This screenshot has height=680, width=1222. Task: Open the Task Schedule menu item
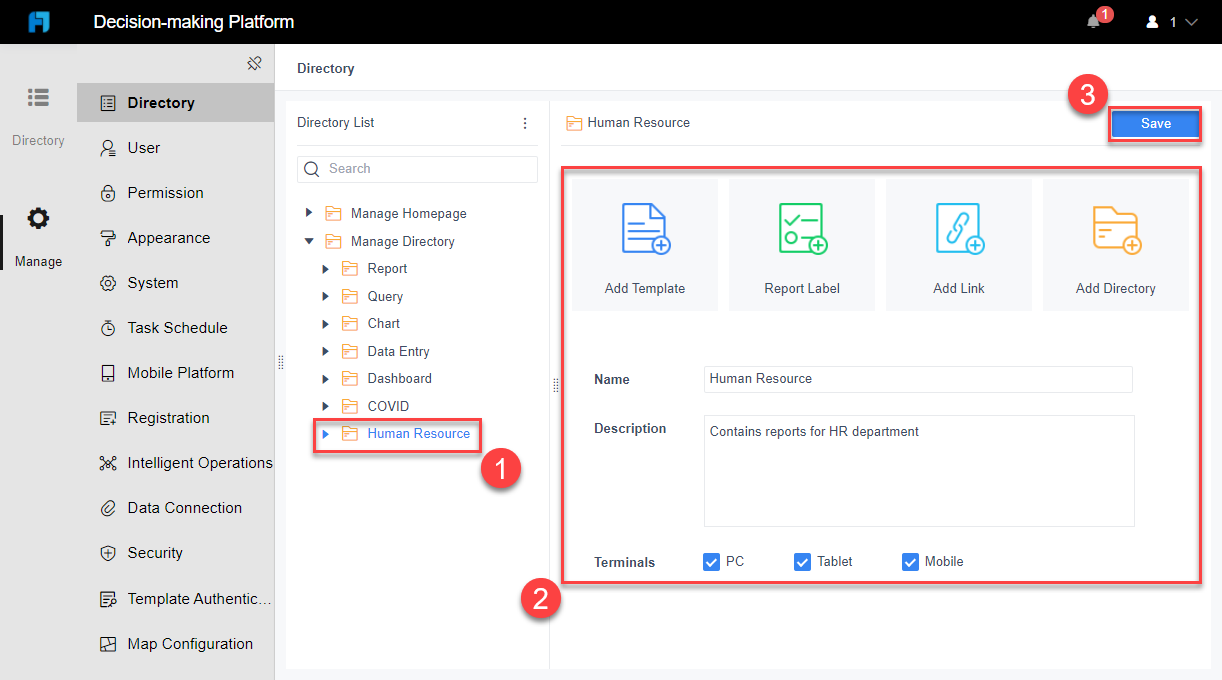click(173, 327)
